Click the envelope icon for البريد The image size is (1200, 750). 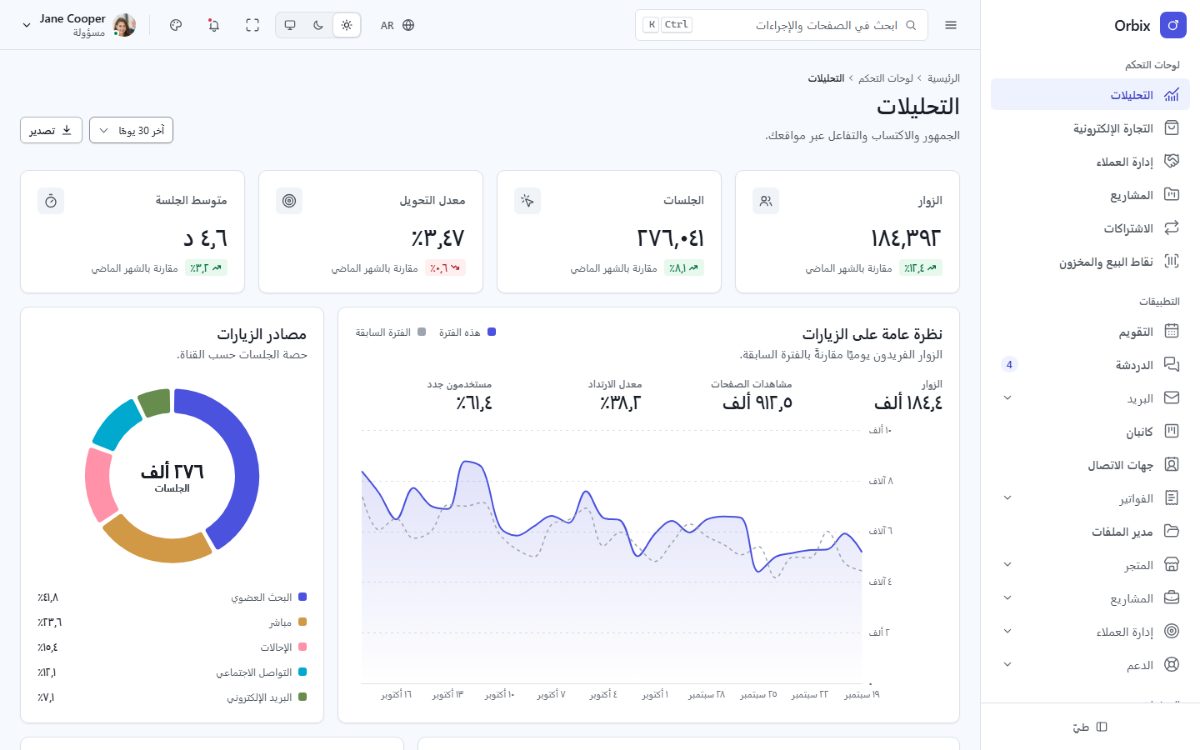[1172, 398]
